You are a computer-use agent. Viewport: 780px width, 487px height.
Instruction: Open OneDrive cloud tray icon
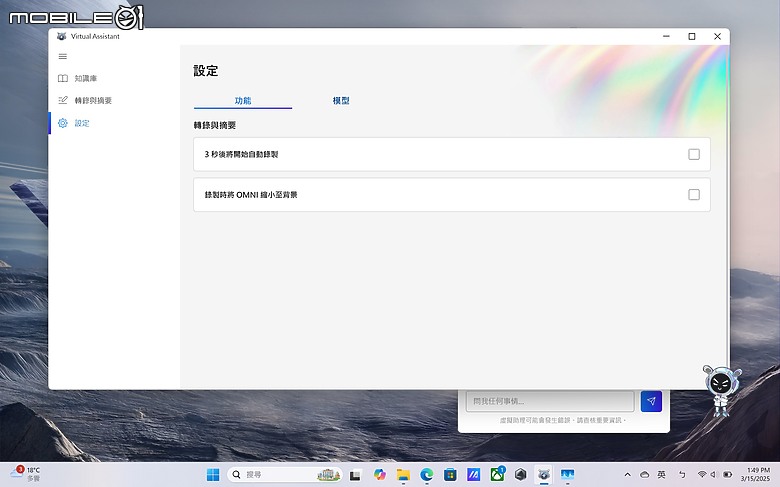pos(645,475)
